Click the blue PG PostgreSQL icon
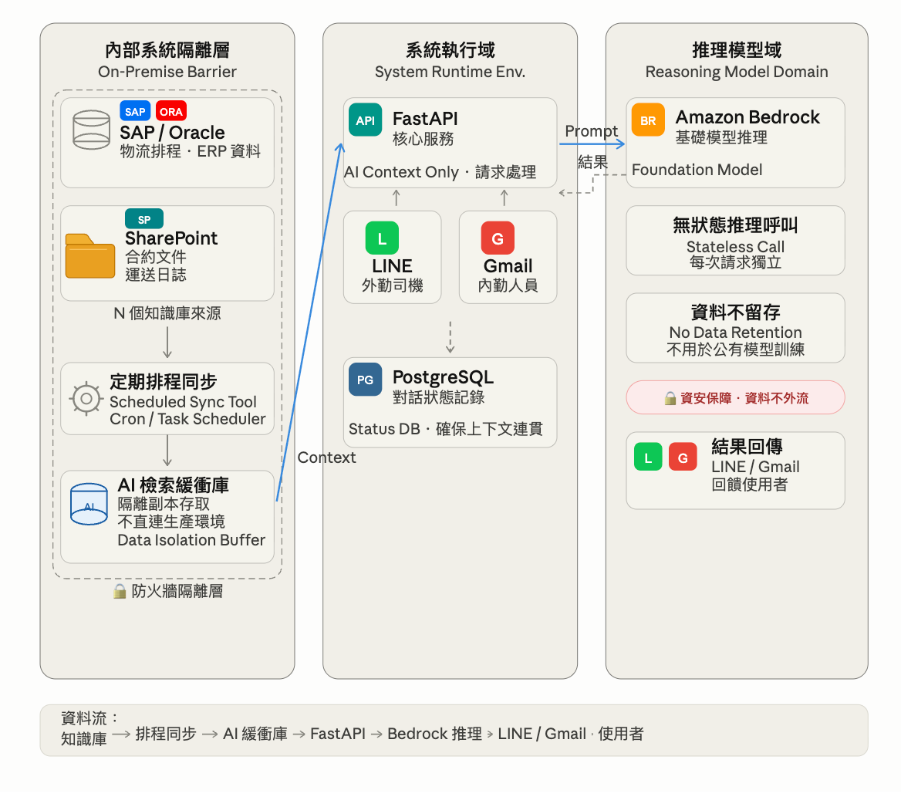901x792 pixels. pyautogui.click(x=365, y=379)
